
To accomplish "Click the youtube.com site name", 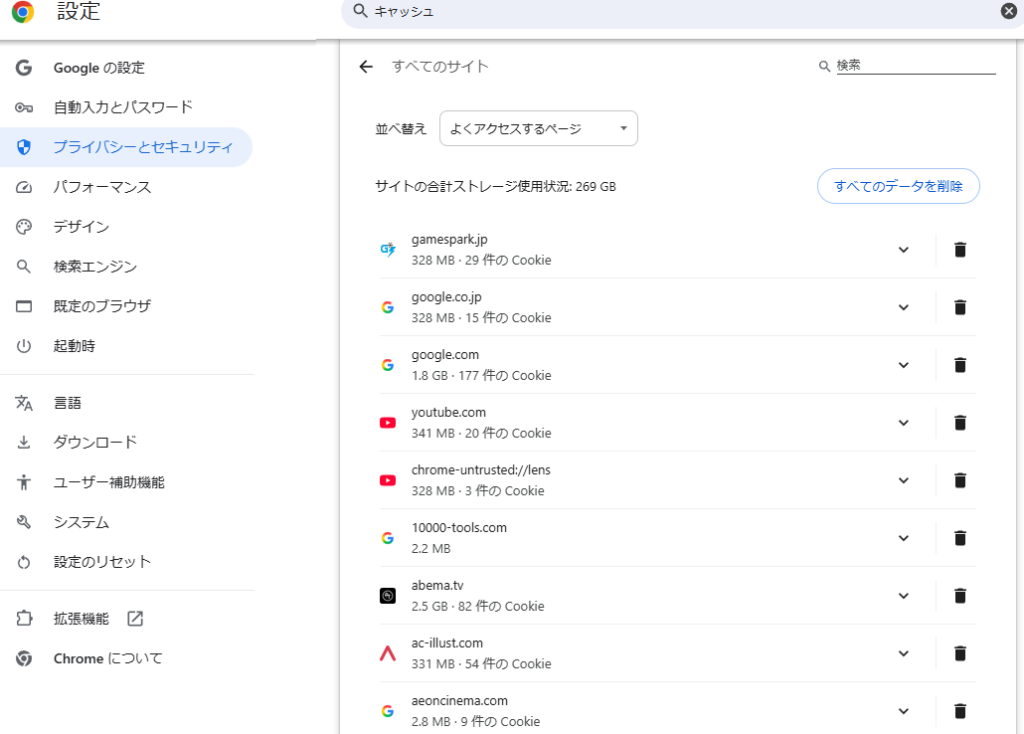I will point(448,412).
